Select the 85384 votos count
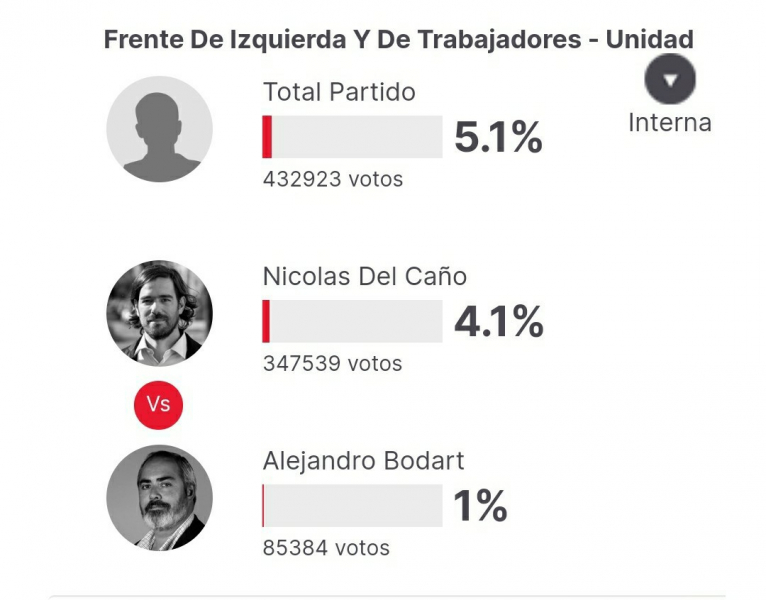The image size is (766, 600). point(326,548)
